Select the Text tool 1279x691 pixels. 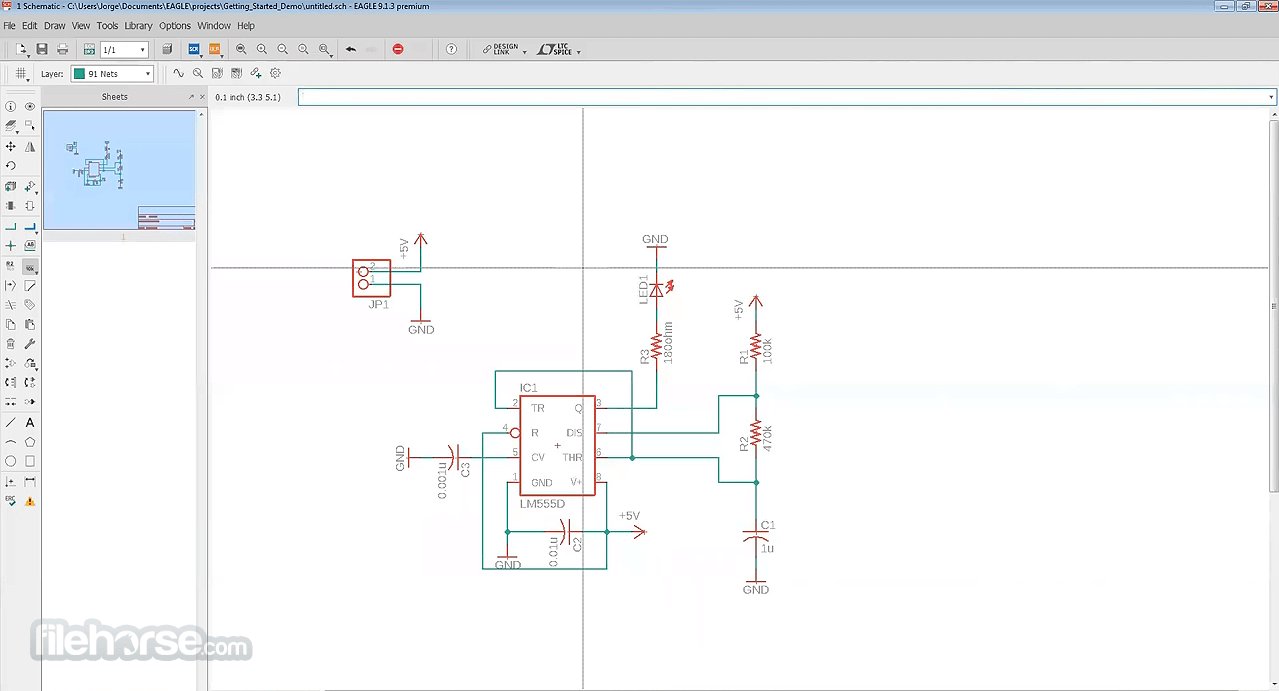(x=30, y=423)
